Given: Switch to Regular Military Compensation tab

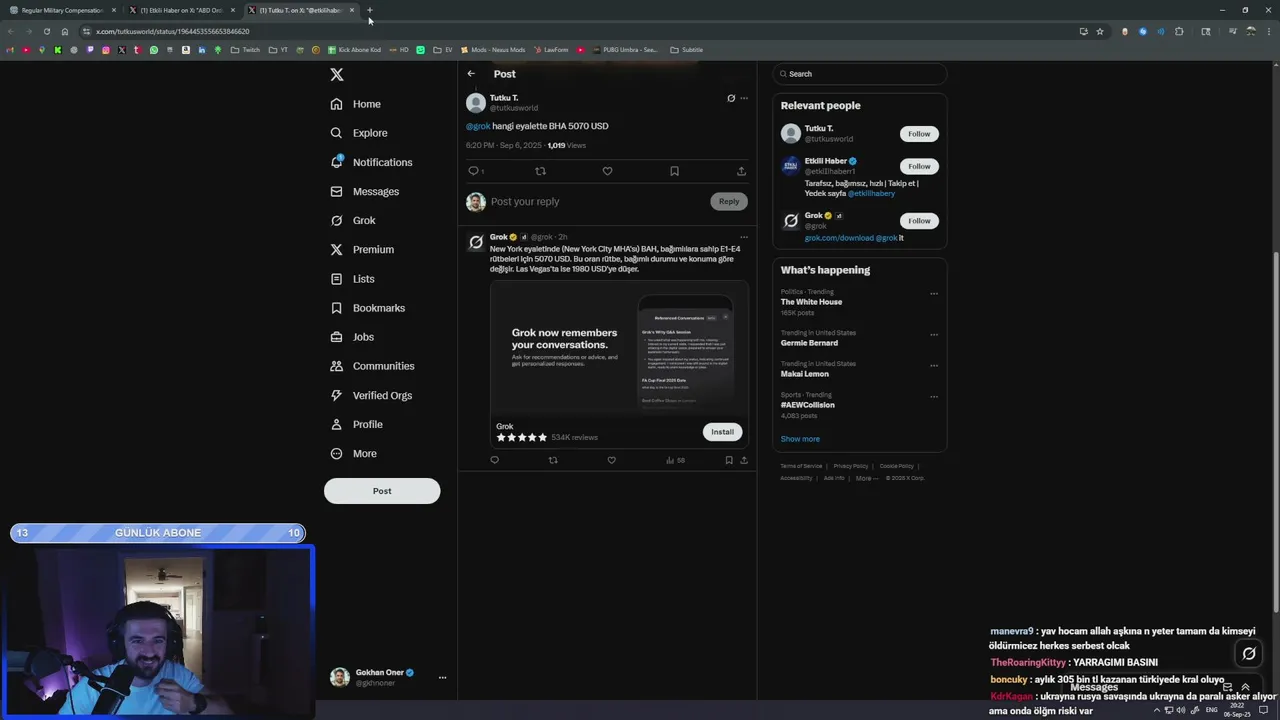Looking at the screenshot, I should tap(62, 10).
